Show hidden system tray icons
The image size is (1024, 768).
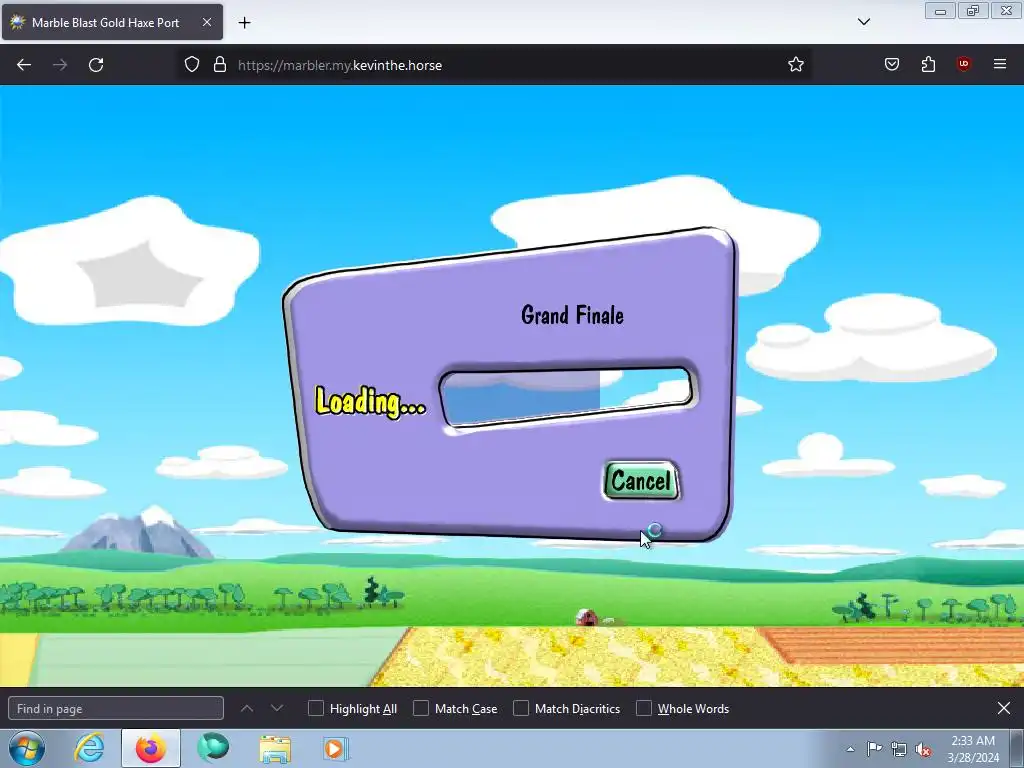(850, 749)
